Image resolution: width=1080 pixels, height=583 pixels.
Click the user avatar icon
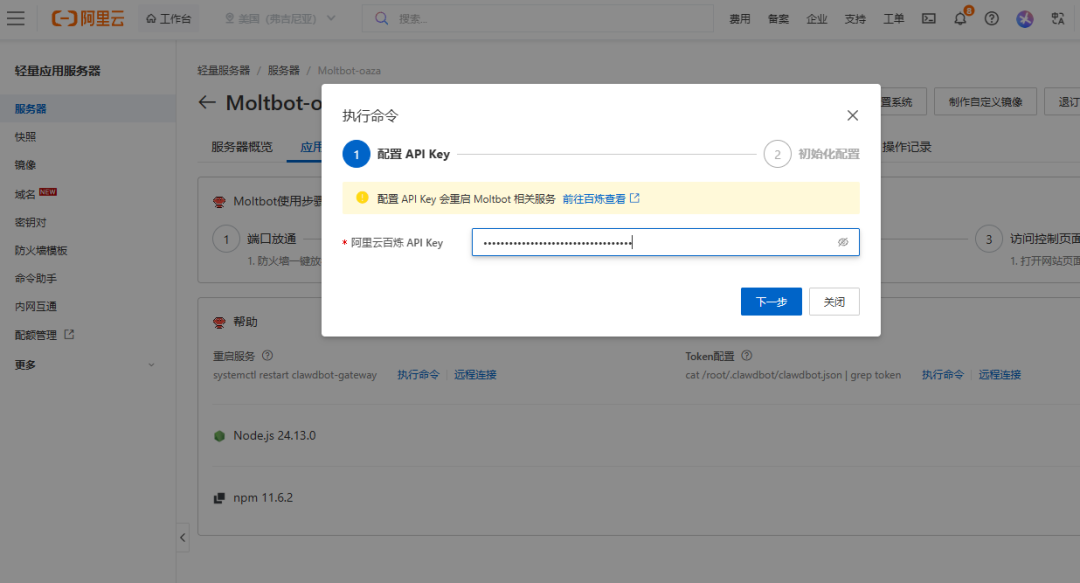click(1024, 18)
